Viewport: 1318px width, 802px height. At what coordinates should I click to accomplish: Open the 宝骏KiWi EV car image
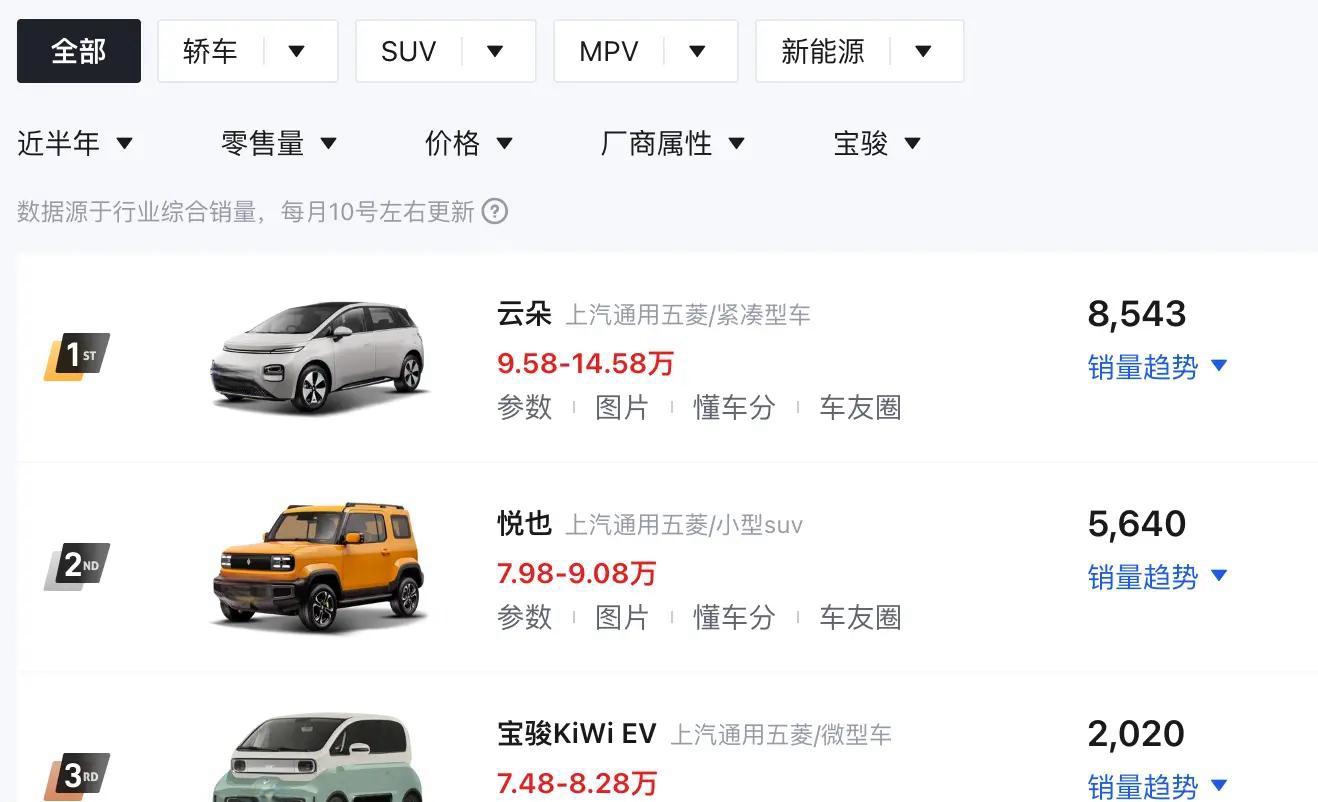[x=317, y=757]
